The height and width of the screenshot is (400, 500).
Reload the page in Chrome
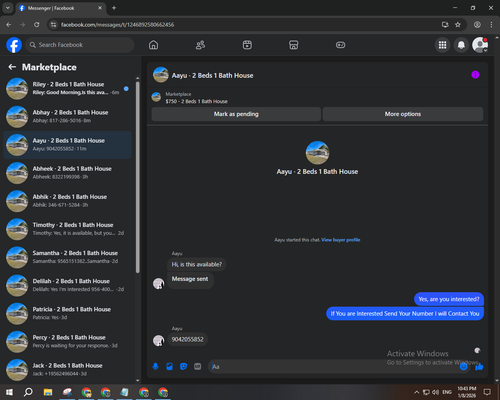[x=37, y=25]
